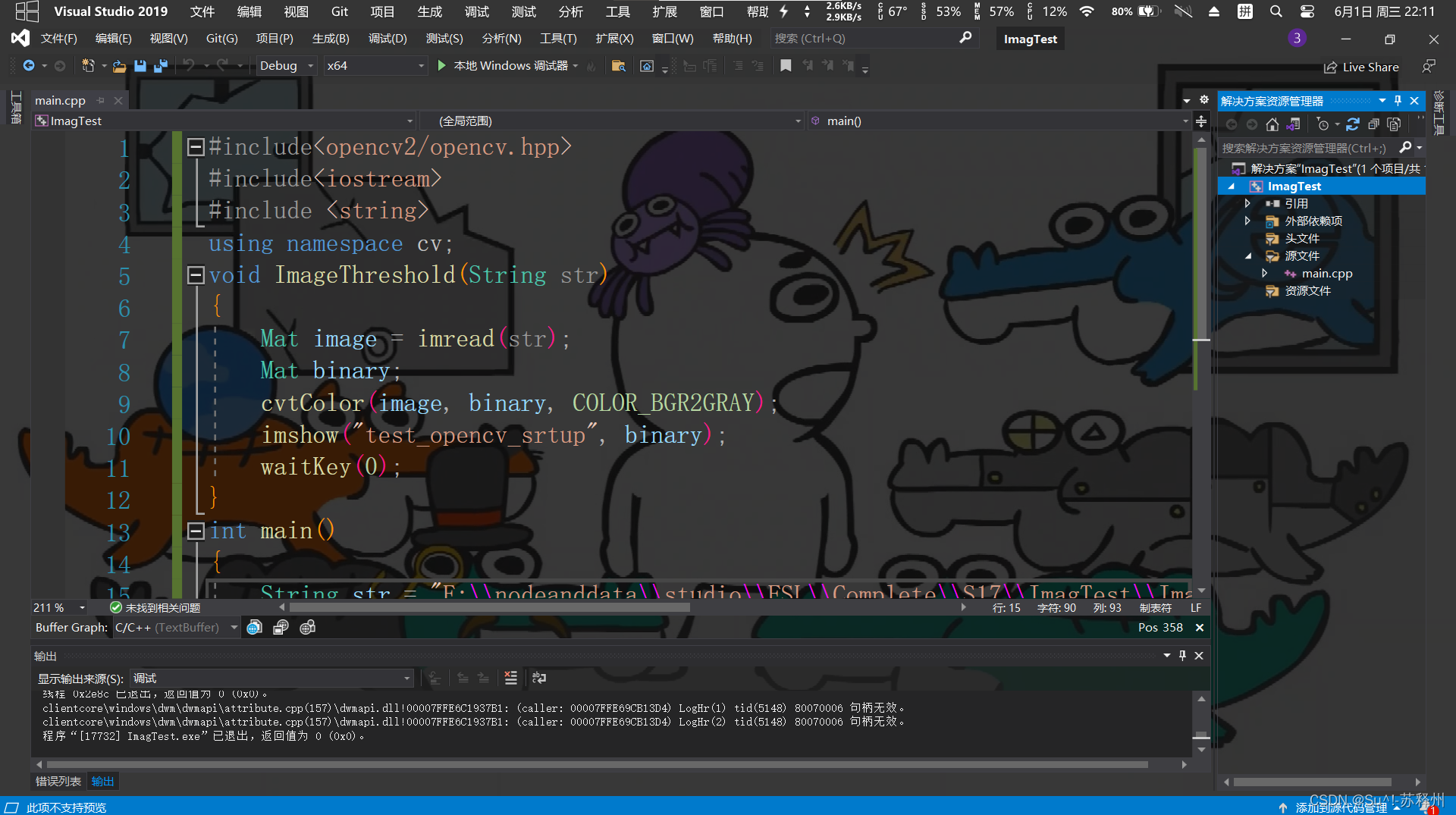Image resolution: width=1456 pixels, height=815 pixels.
Task: Click the third globe icon beside Buffer Graph
Action: click(307, 628)
